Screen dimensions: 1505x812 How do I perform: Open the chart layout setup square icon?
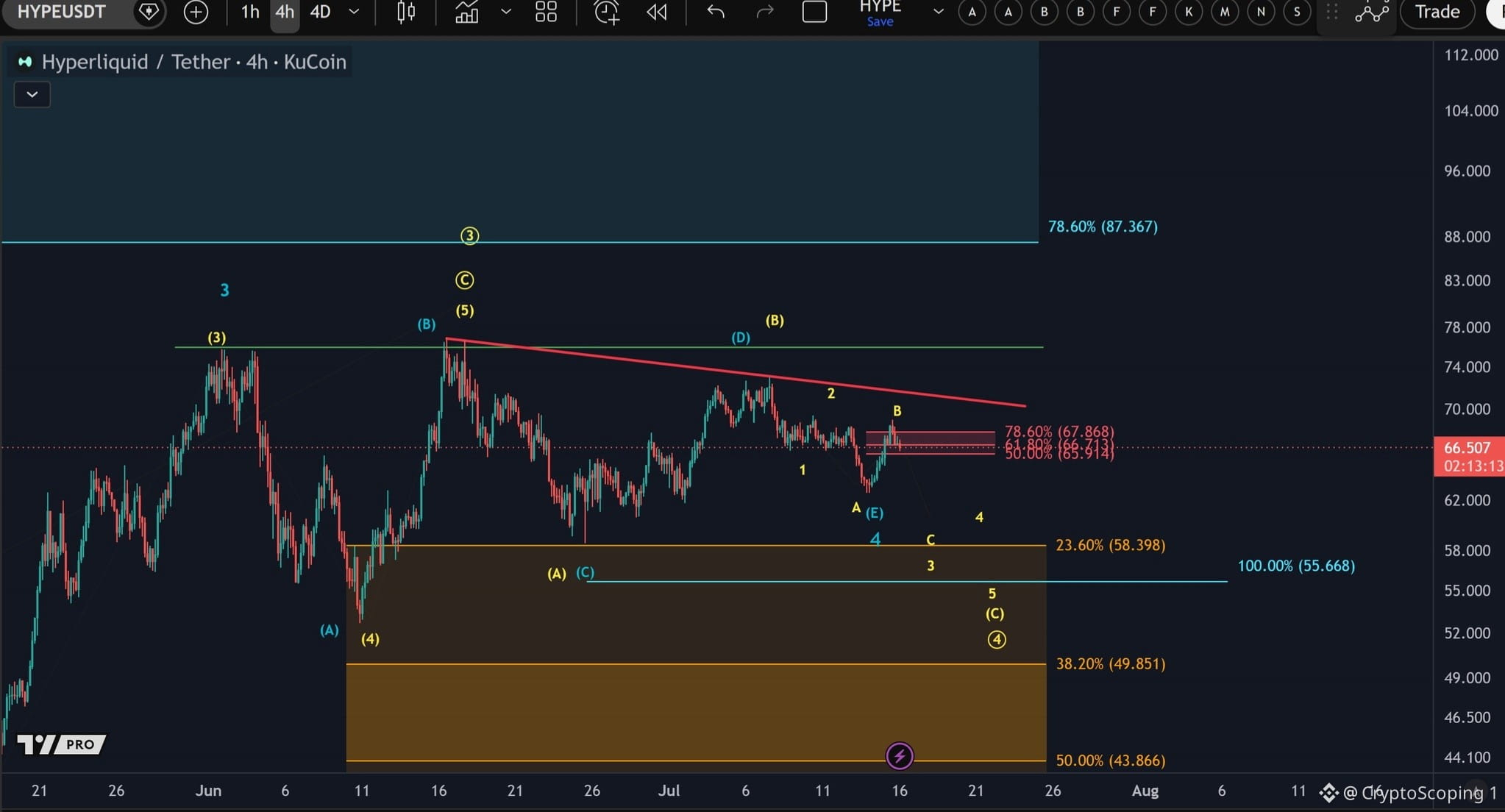(814, 12)
